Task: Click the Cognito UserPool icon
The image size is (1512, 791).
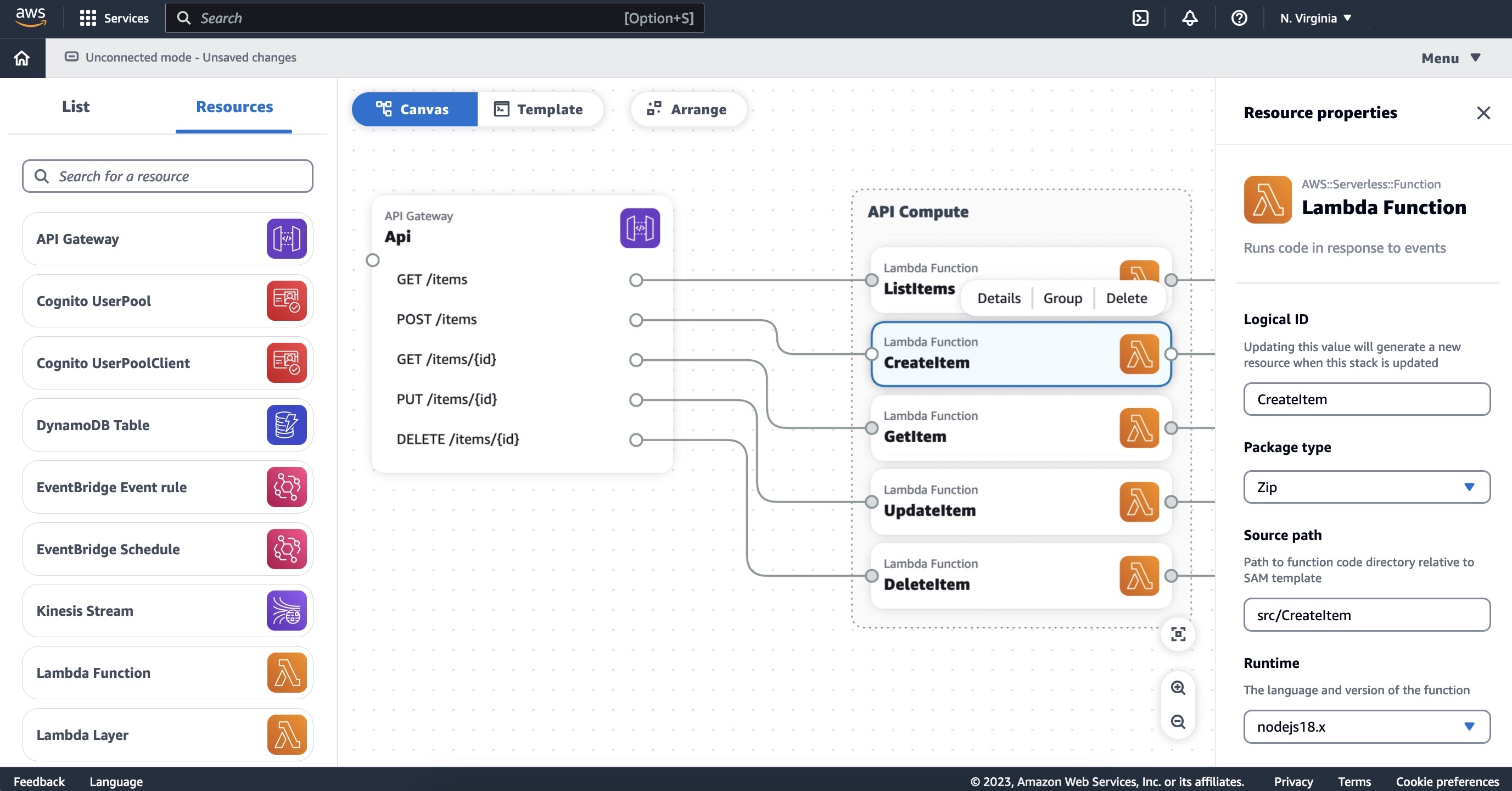Action: coord(287,300)
